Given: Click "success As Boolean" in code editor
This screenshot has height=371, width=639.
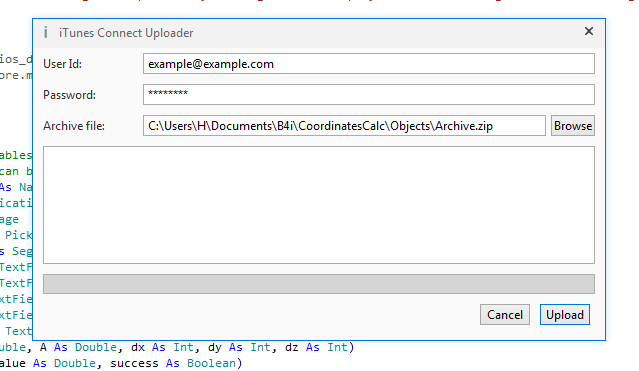Looking at the screenshot, I should [x=174, y=363].
